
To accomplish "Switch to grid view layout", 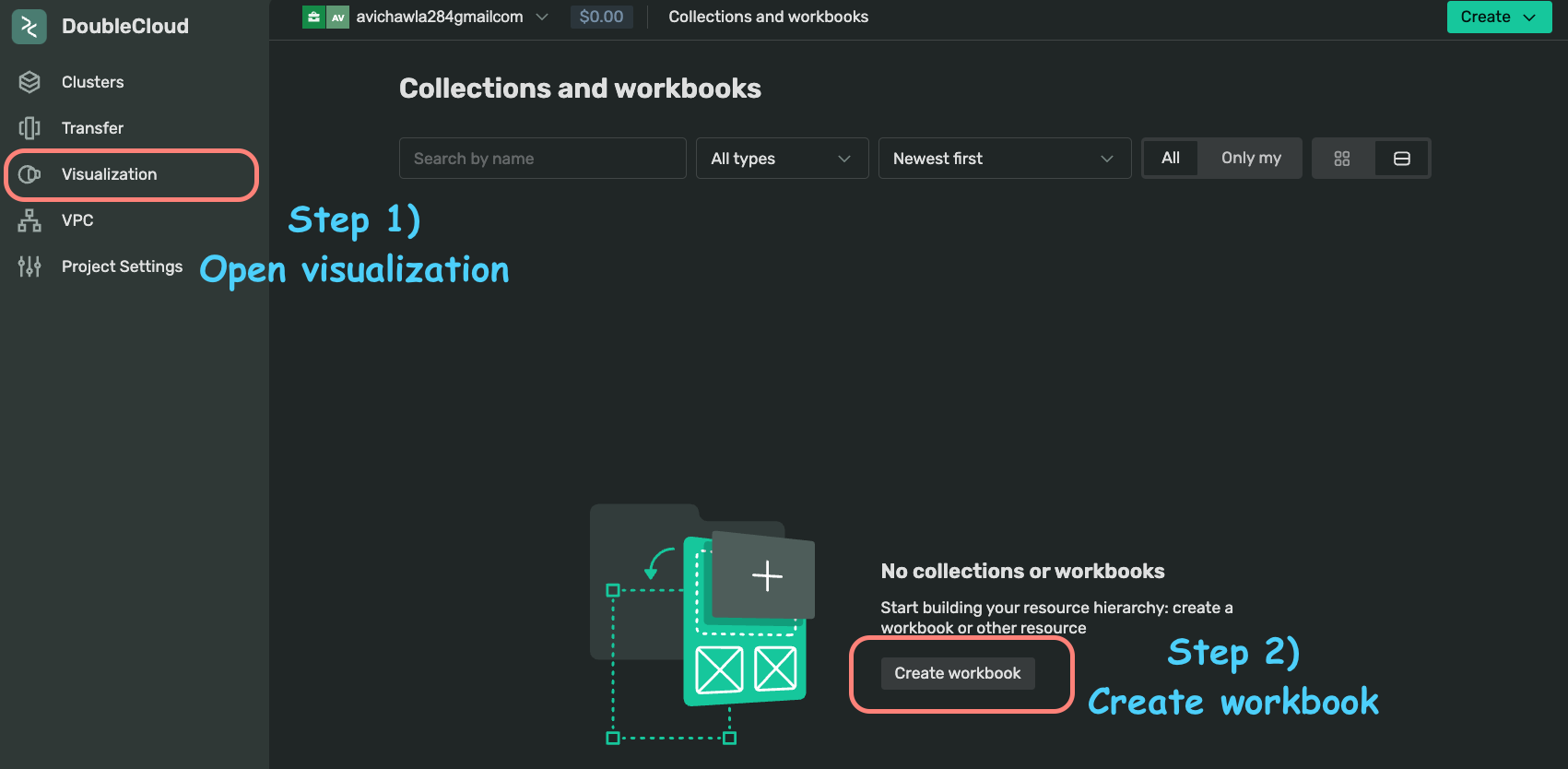I will coord(1342,159).
